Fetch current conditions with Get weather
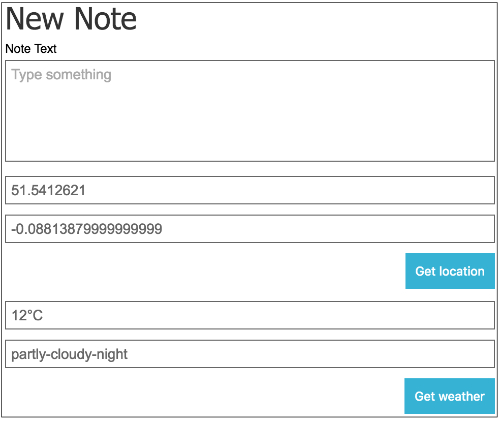Screen dimensions: 500x421 coord(449,396)
